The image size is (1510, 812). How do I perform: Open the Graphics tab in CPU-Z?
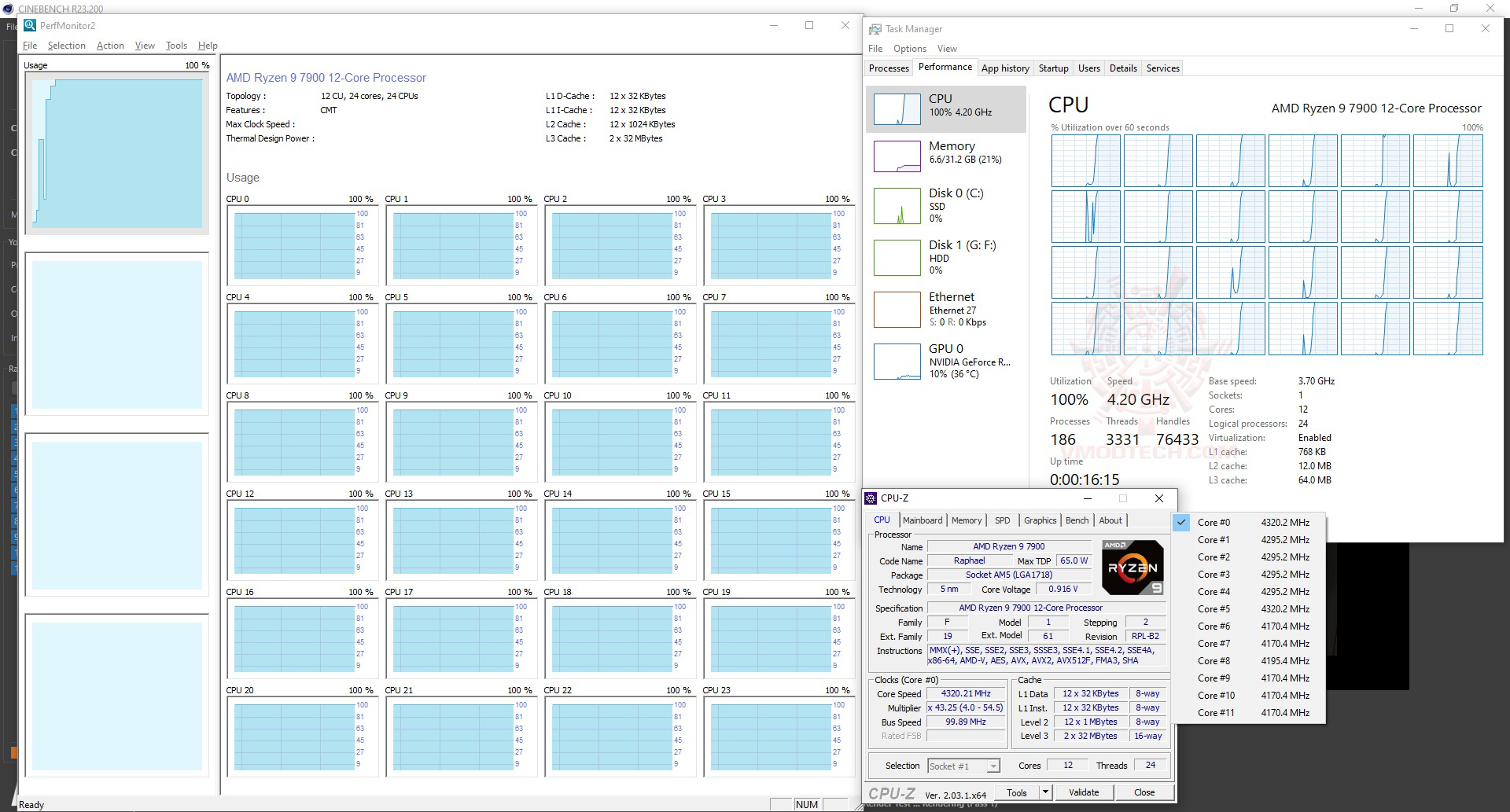1040,520
